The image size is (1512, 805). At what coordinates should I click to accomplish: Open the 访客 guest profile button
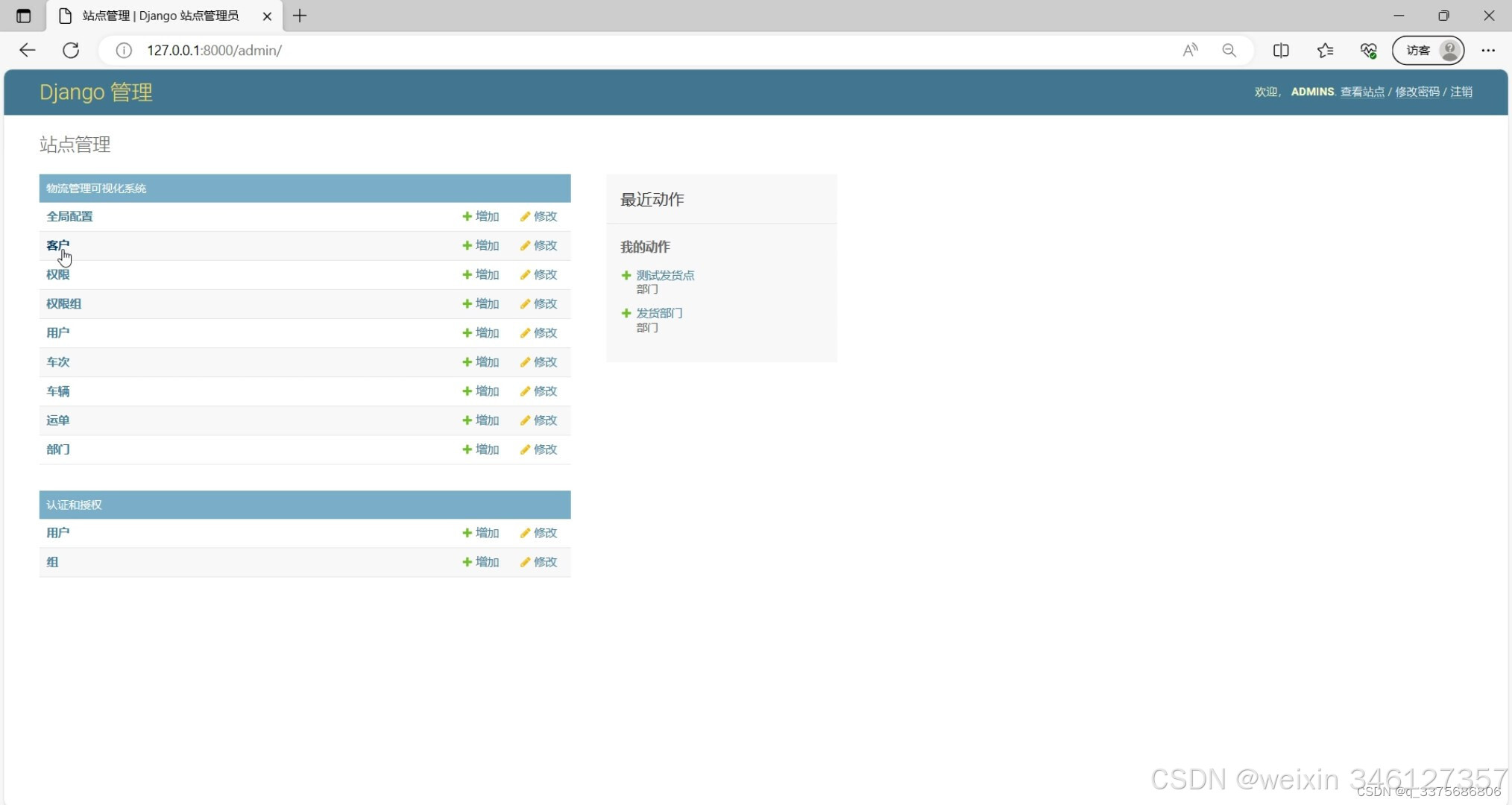click(1428, 50)
